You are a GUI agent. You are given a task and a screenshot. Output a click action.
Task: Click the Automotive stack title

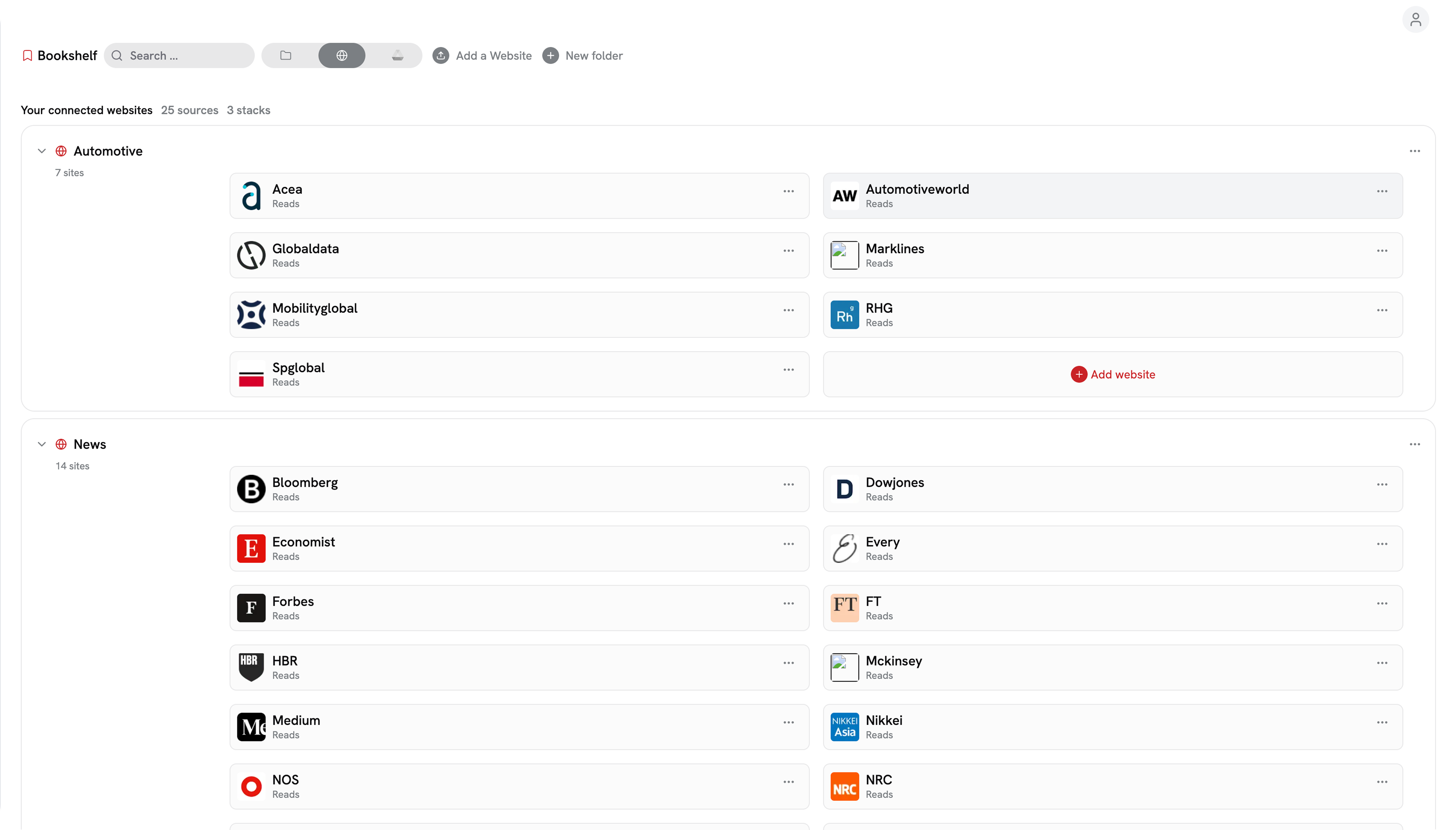108,151
